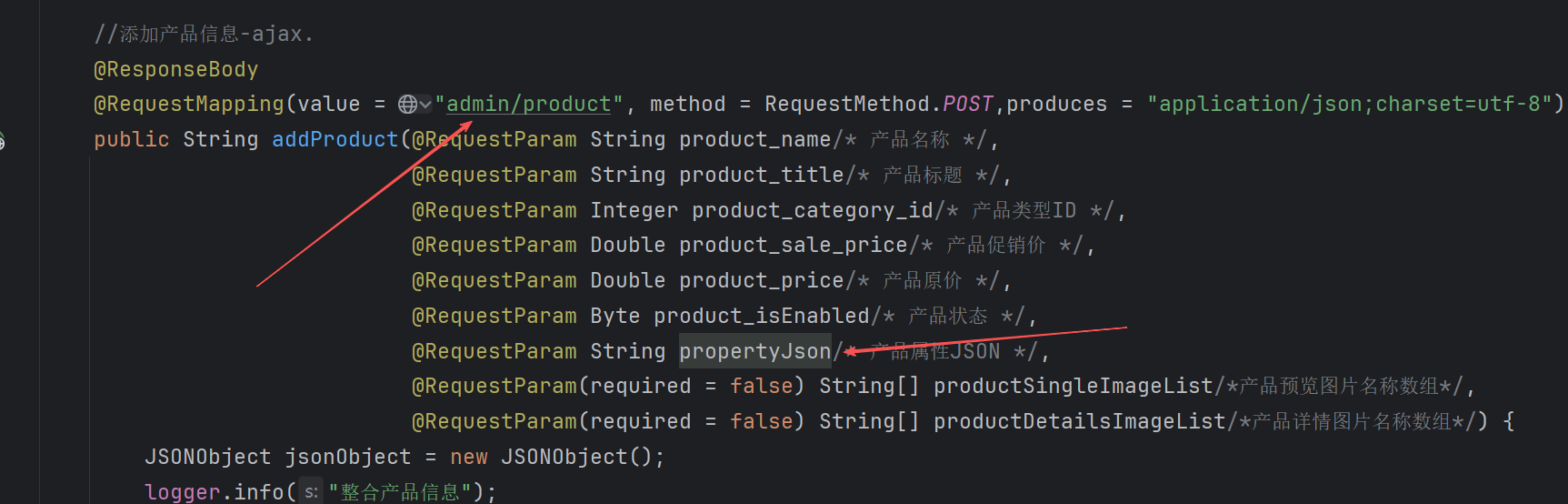Click the productDetailsImageList parameter
Screen dimensions: 1568x504
pyautogui.click(x=1079, y=422)
